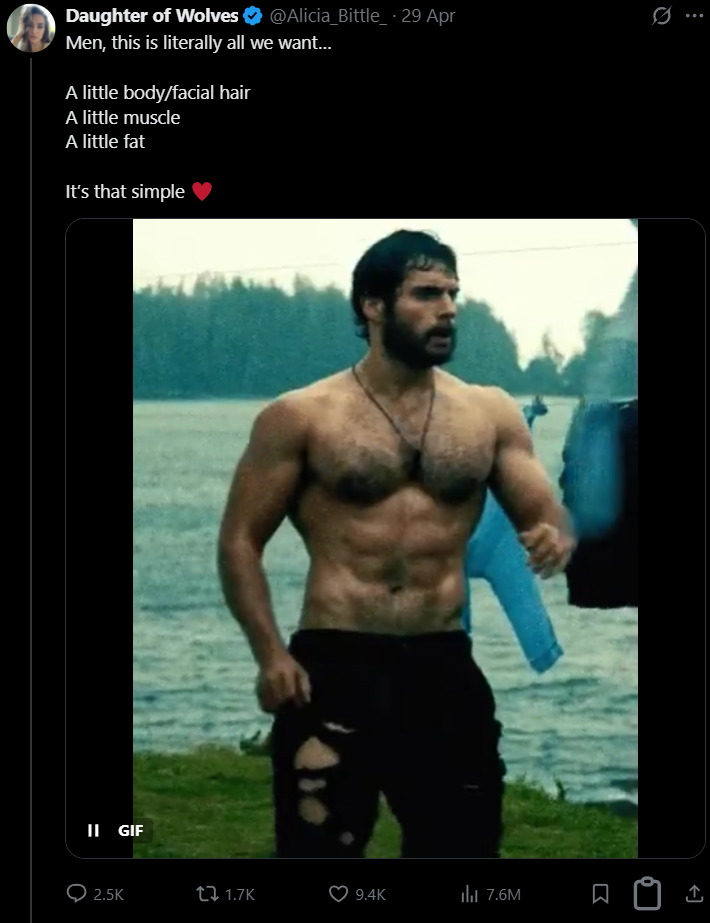710x923 pixels.
Task: Click the blue verified badge
Action: tap(253, 16)
